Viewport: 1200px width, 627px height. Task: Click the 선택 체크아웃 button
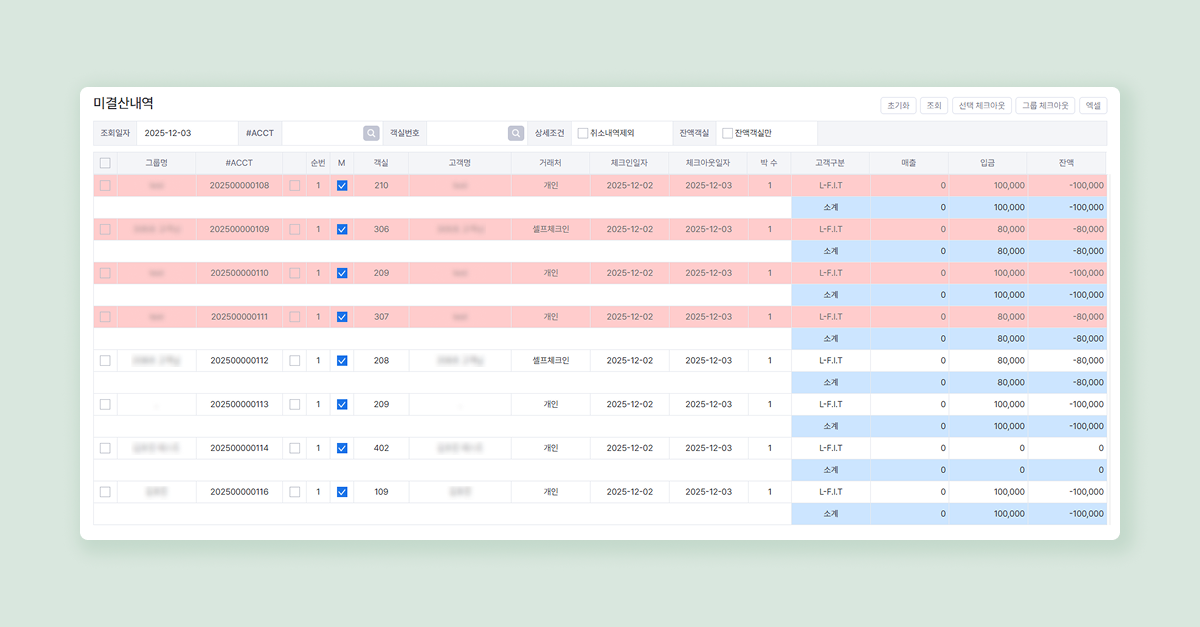click(x=981, y=105)
